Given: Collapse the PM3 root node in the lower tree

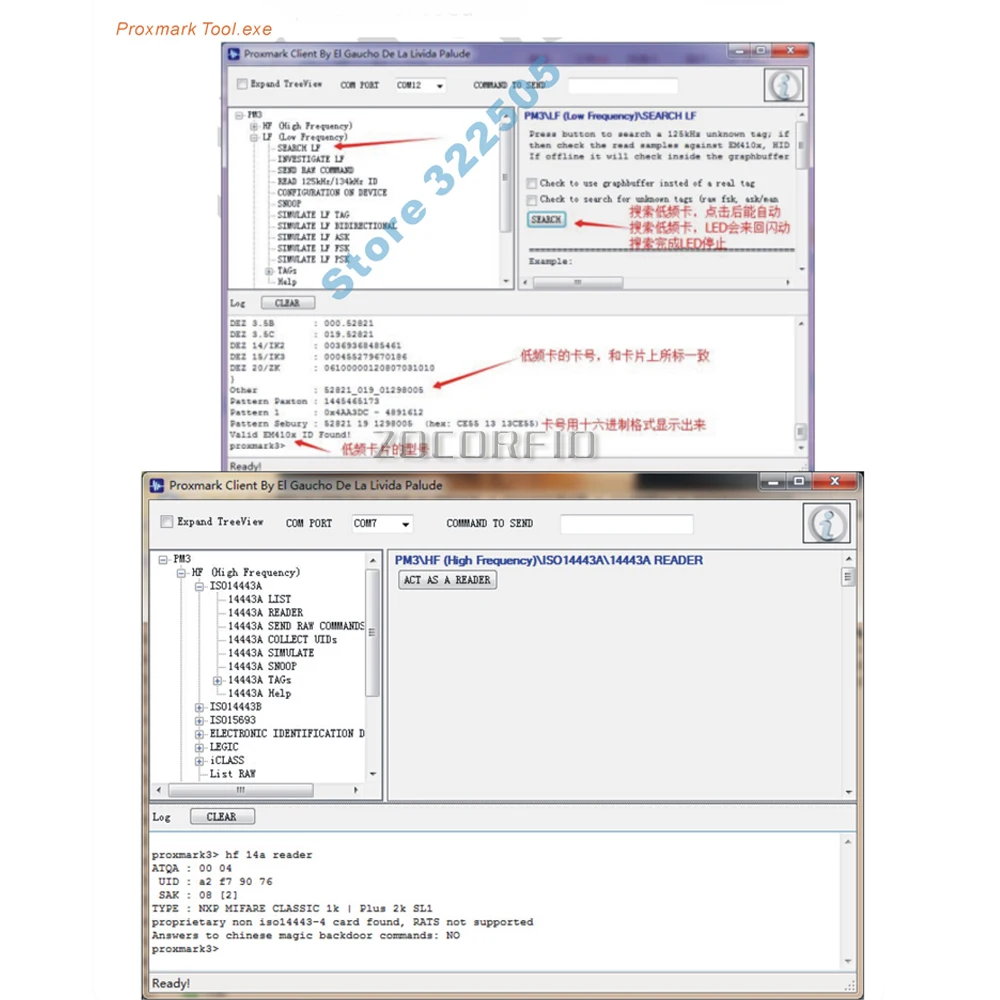Looking at the screenshot, I should point(163,559).
